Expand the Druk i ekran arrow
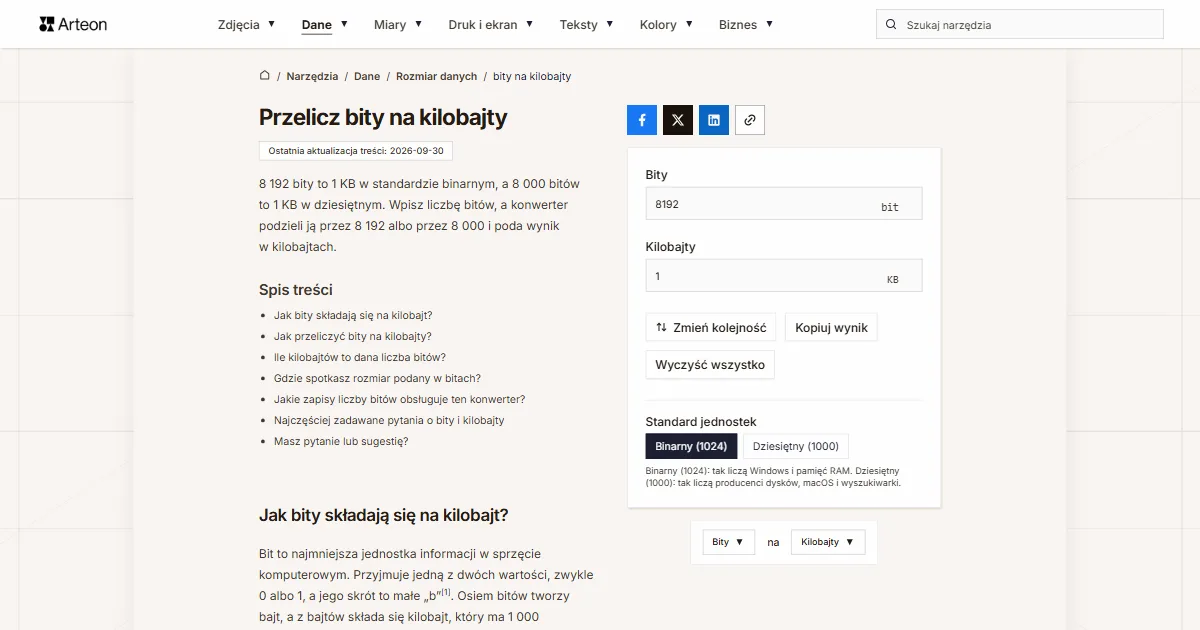Screen dimensions: 1200x630 click(529, 24)
